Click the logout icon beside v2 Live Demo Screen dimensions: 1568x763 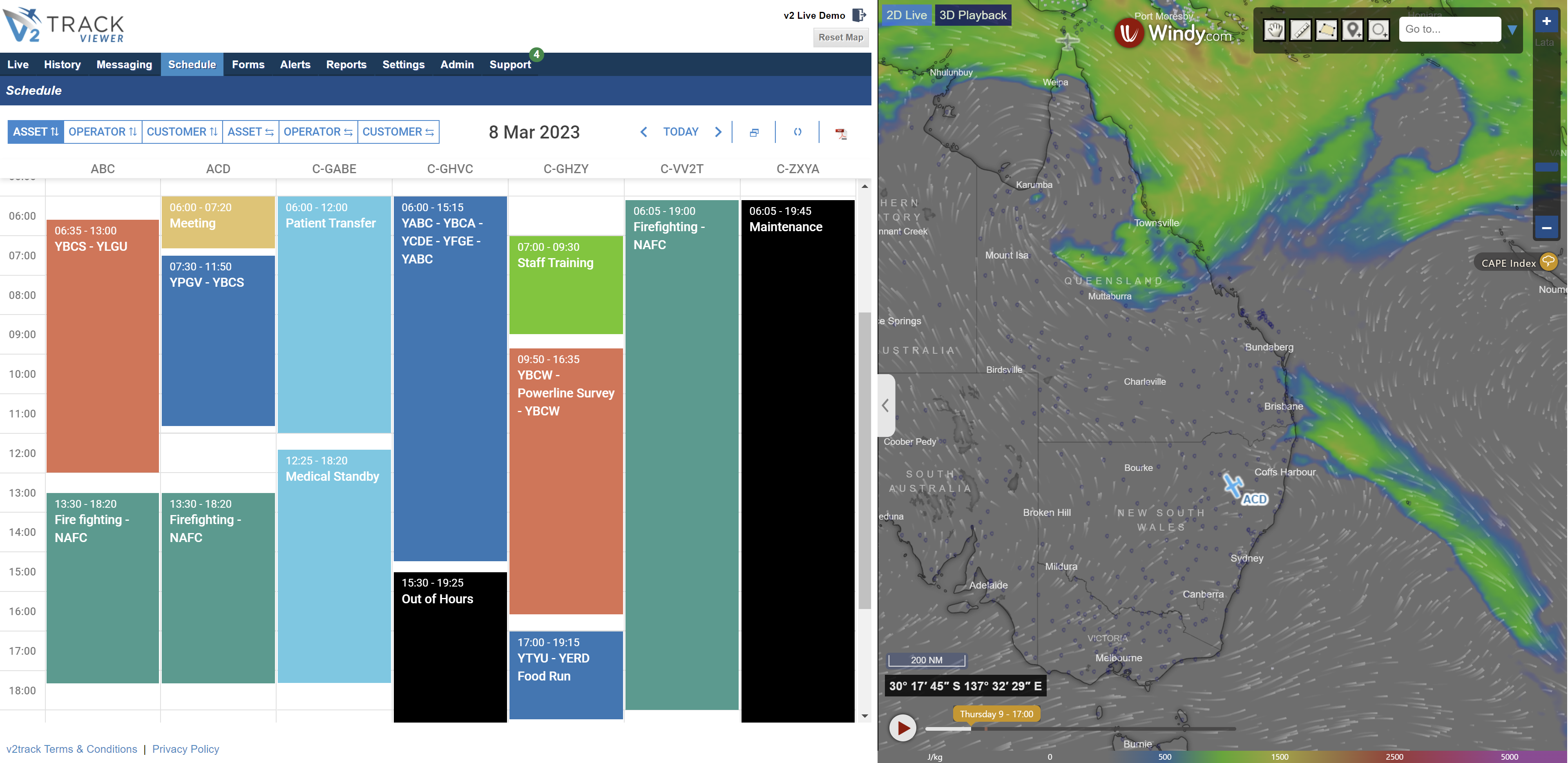(x=859, y=15)
